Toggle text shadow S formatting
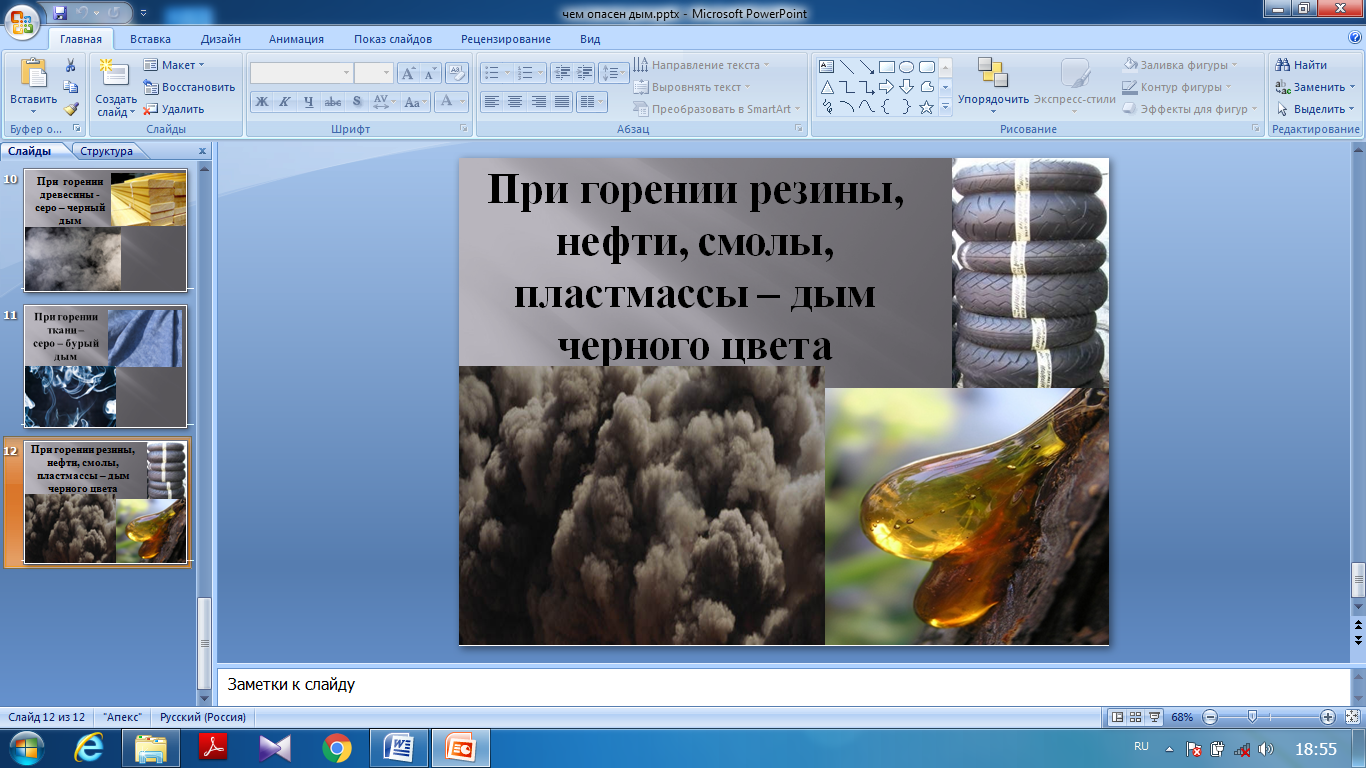The image size is (1366, 768). pyautogui.click(x=357, y=101)
